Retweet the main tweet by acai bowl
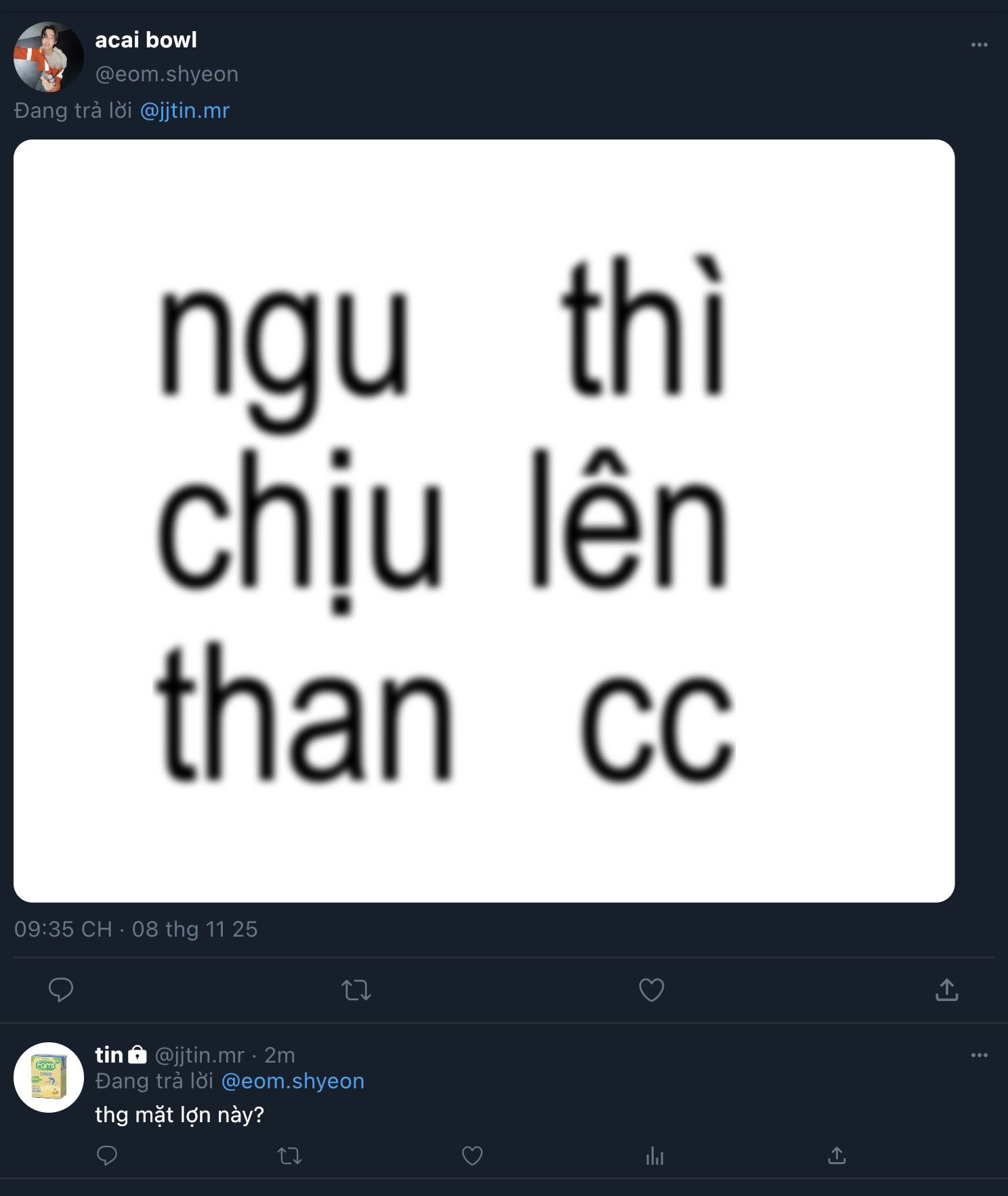The image size is (1008, 1196). click(x=356, y=990)
